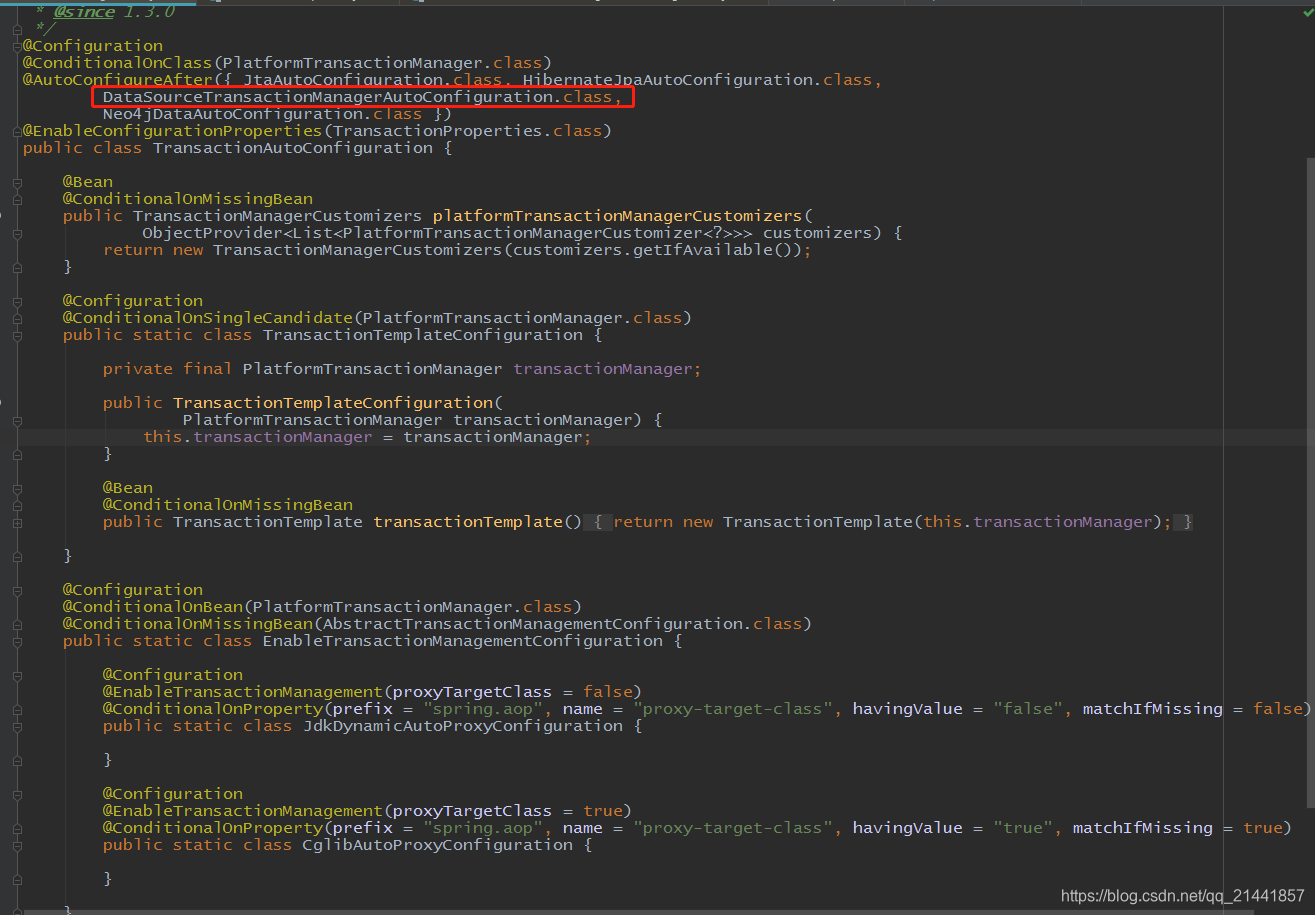Click TransactionTemplateConfiguration in class declaration
Screen dimensions: 1315x915
coord(422,335)
